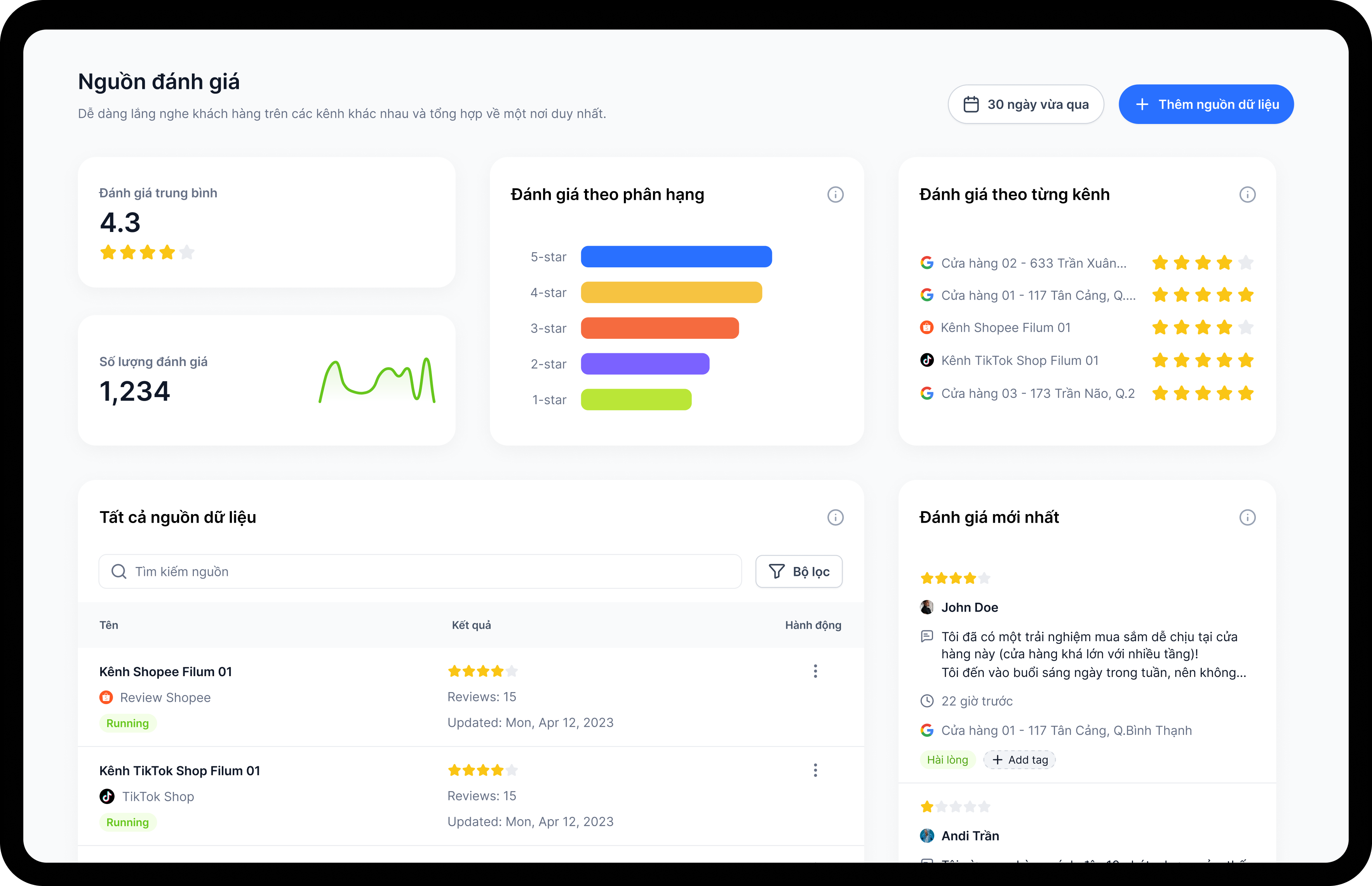Open three-dot menu for Kênh Shopee Filum 01
The width and height of the screenshot is (1372, 886).
(x=815, y=671)
